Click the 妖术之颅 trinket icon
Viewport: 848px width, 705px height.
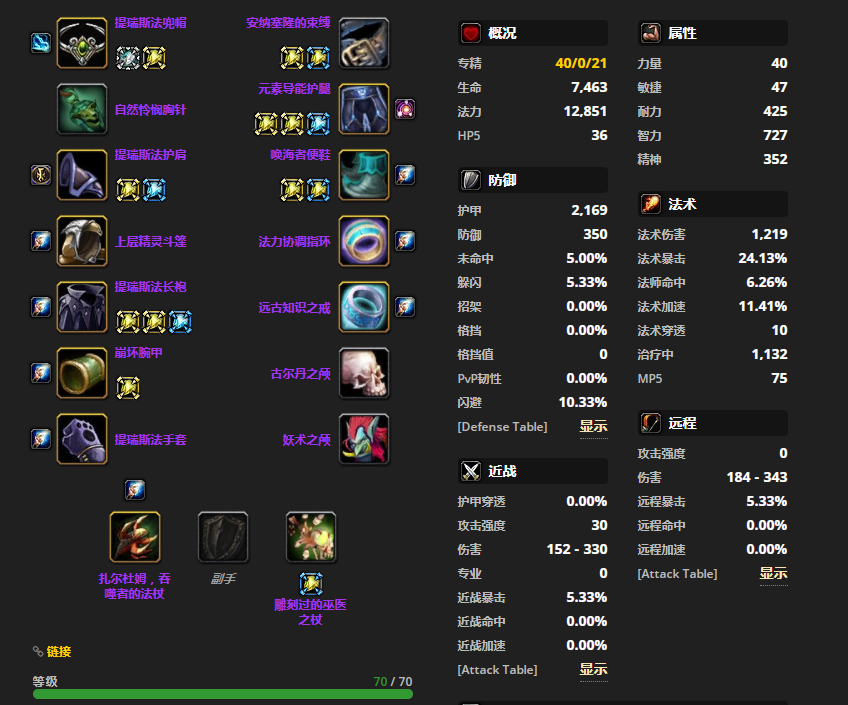point(364,439)
